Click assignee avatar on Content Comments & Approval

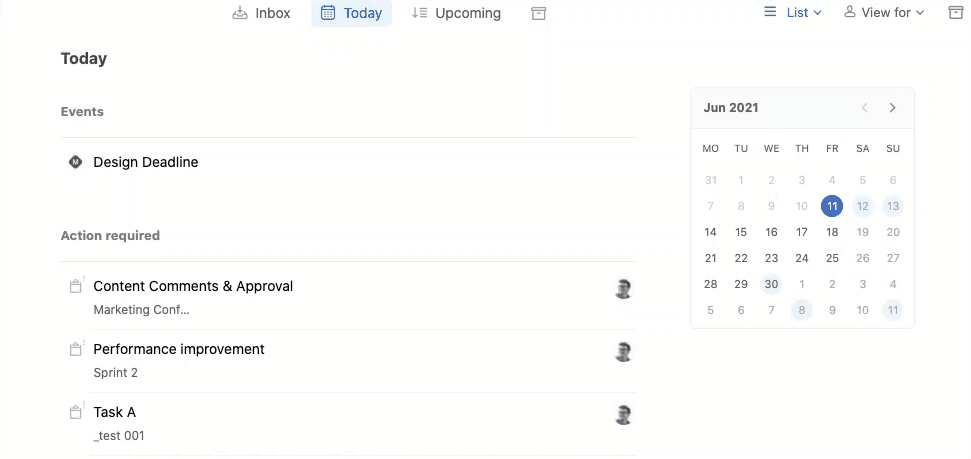pyautogui.click(x=624, y=289)
